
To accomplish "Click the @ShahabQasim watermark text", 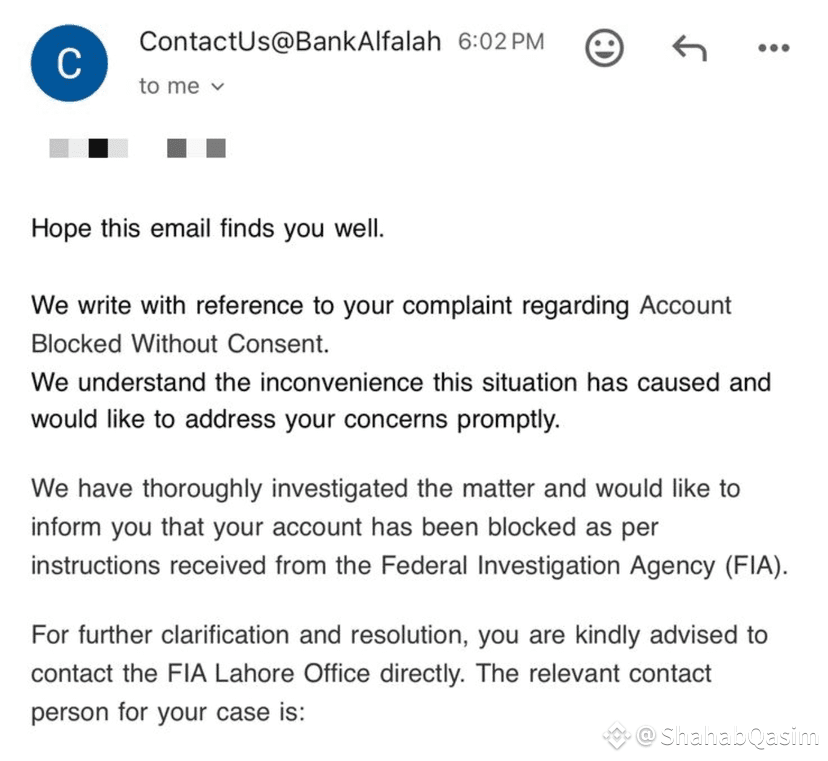I will [728, 736].
